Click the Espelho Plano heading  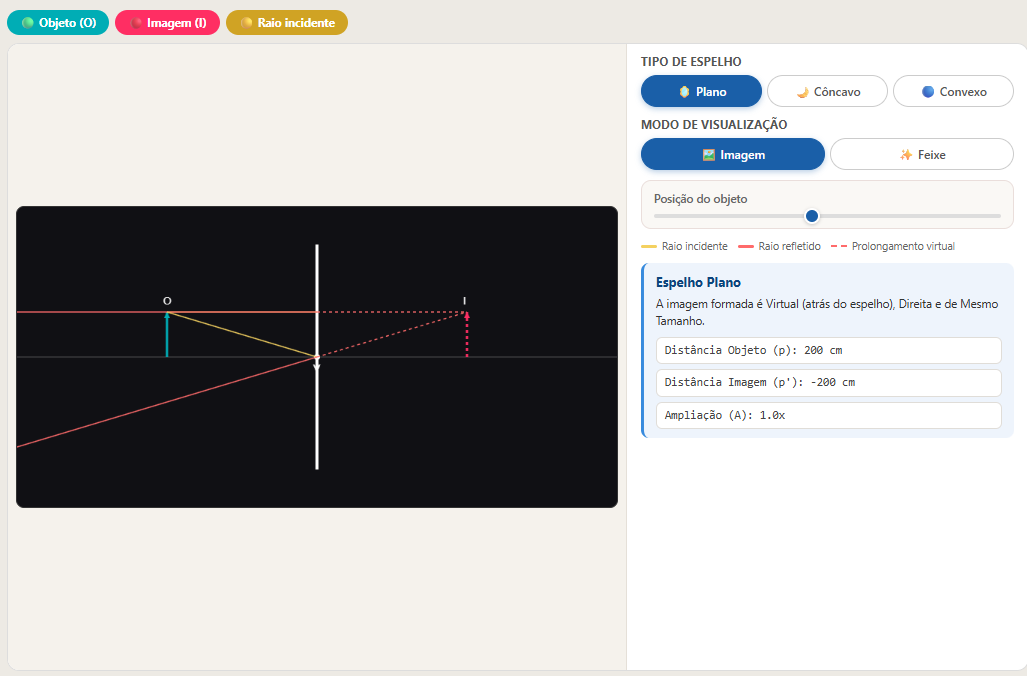pos(698,282)
